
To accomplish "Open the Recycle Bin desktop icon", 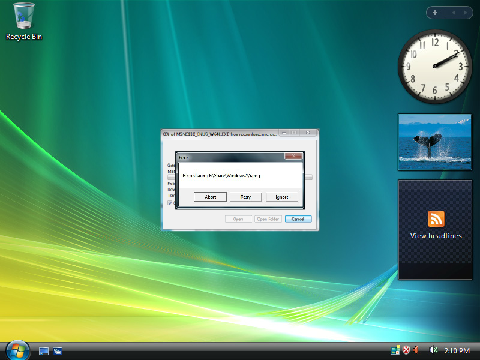I will (x=24, y=21).
